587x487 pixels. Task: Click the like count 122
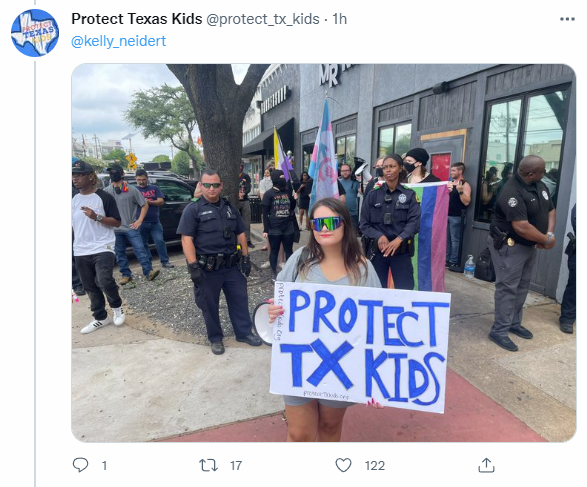375,465
